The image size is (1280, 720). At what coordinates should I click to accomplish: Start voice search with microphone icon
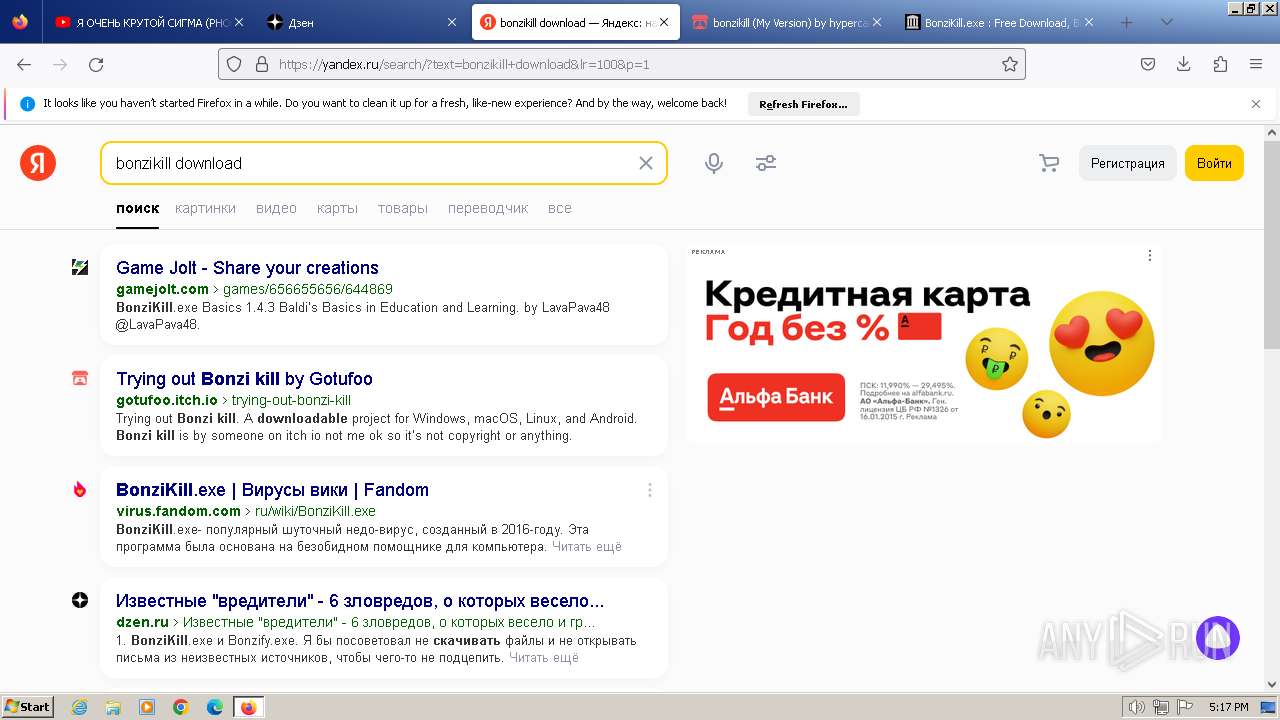[x=714, y=163]
